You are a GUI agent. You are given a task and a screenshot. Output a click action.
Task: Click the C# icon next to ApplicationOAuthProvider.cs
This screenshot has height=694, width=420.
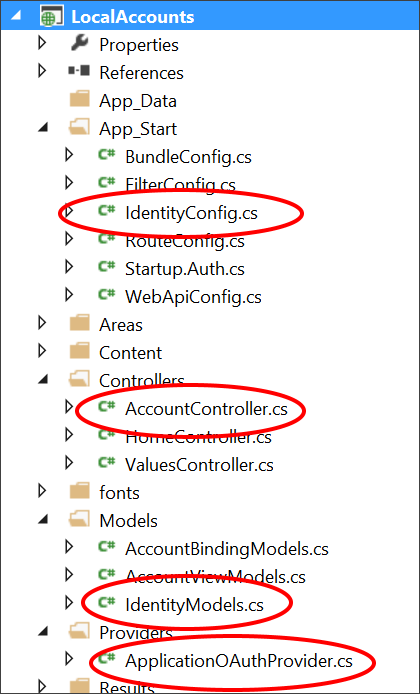click(x=107, y=659)
